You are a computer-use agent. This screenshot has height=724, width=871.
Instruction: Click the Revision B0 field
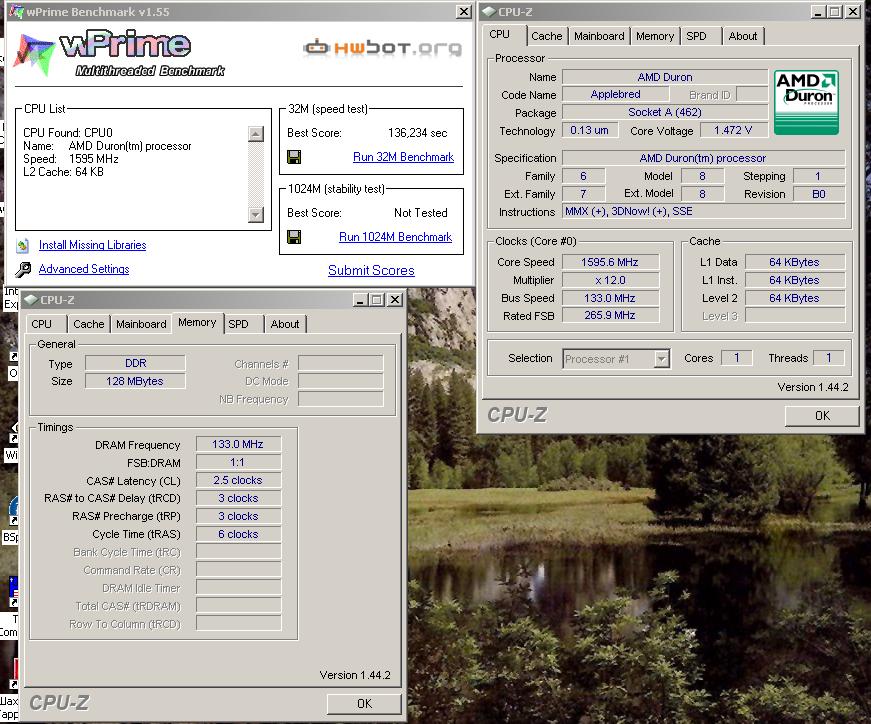pos(819,194)
